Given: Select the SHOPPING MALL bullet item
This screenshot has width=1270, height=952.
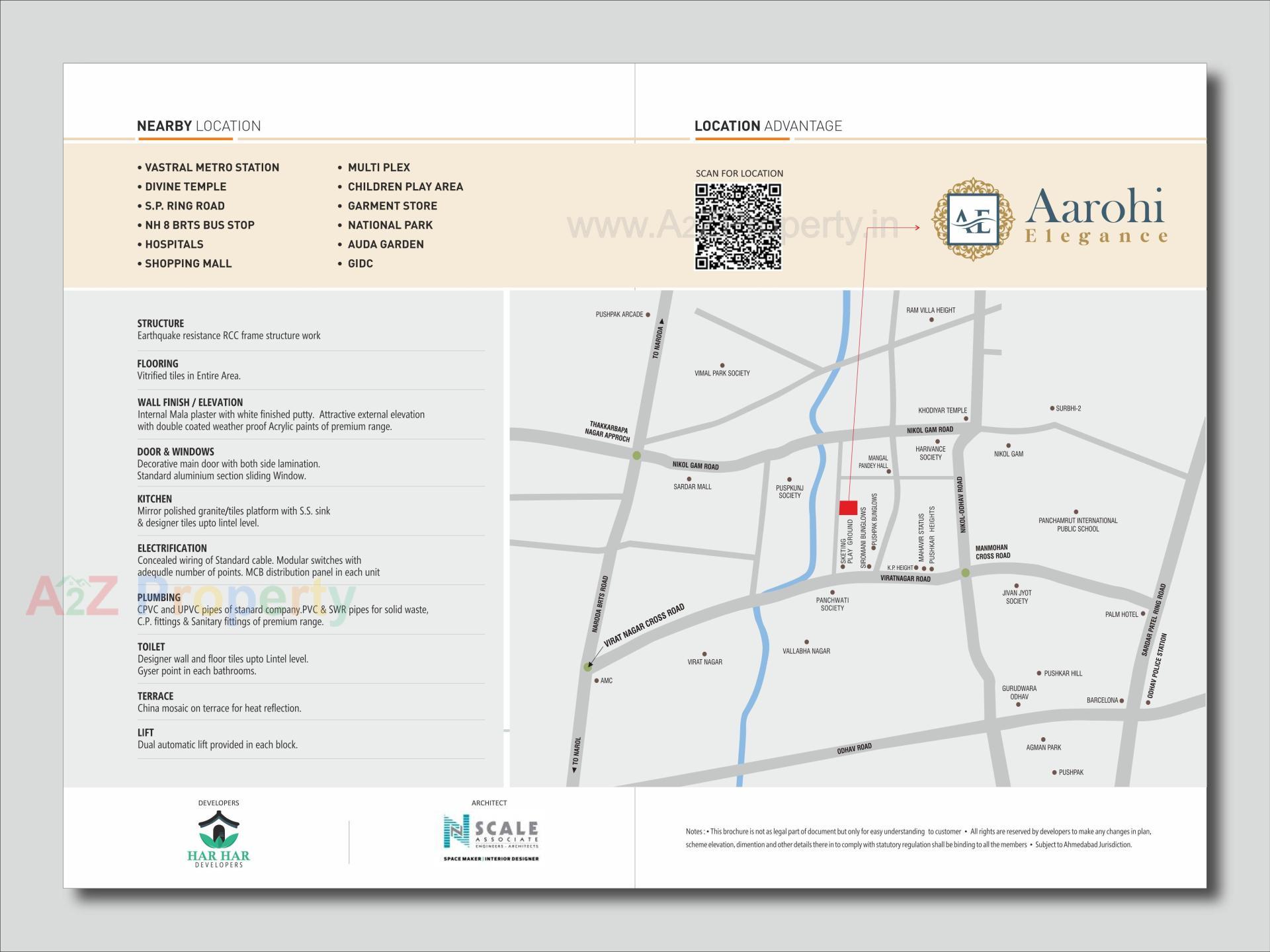Looking at the screenshot, I should coord(189,263).
